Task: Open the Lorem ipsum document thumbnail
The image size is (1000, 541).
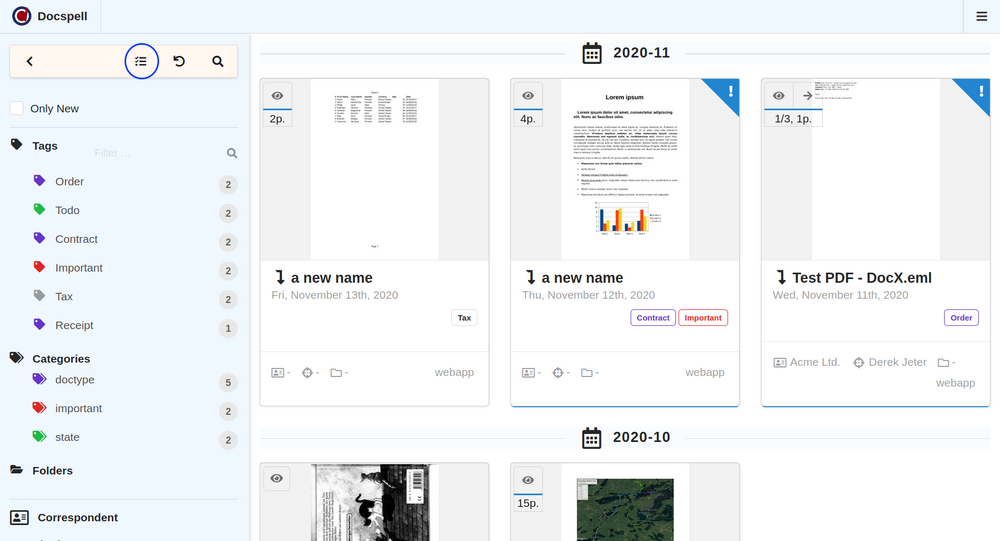Action: pyautogui.click(x=625, y=170)
